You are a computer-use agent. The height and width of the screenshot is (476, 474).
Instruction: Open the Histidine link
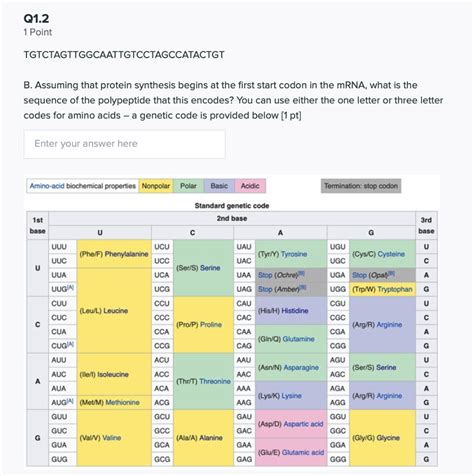pos(295,311)
